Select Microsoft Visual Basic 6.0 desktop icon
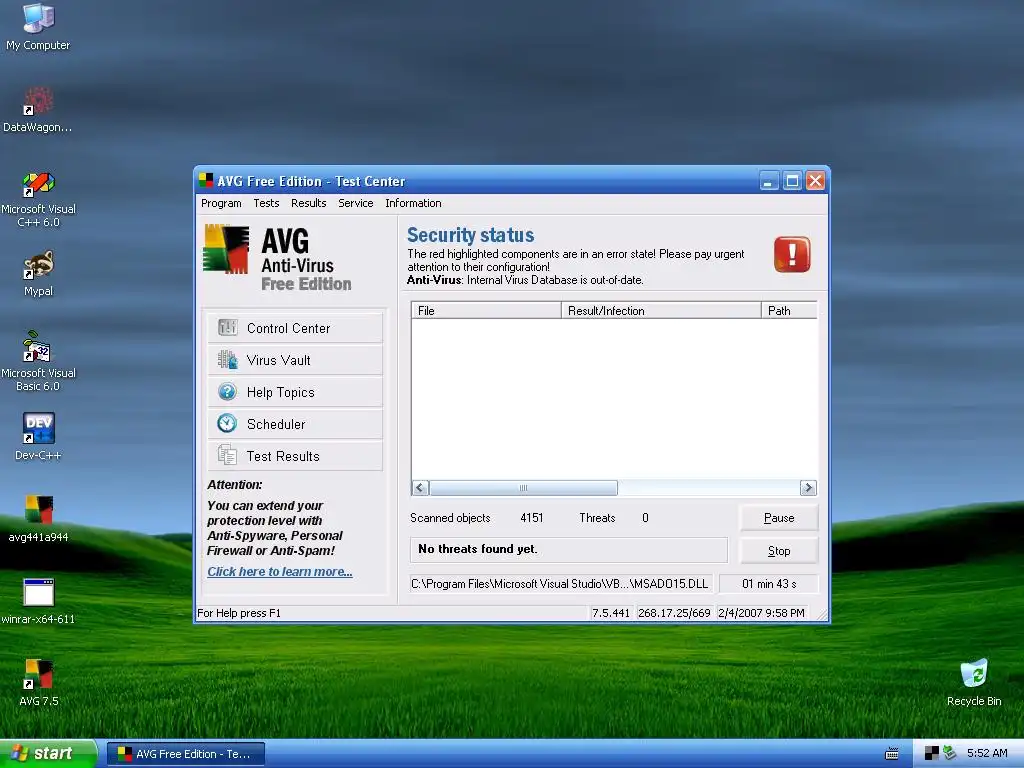 pos(38,360)
